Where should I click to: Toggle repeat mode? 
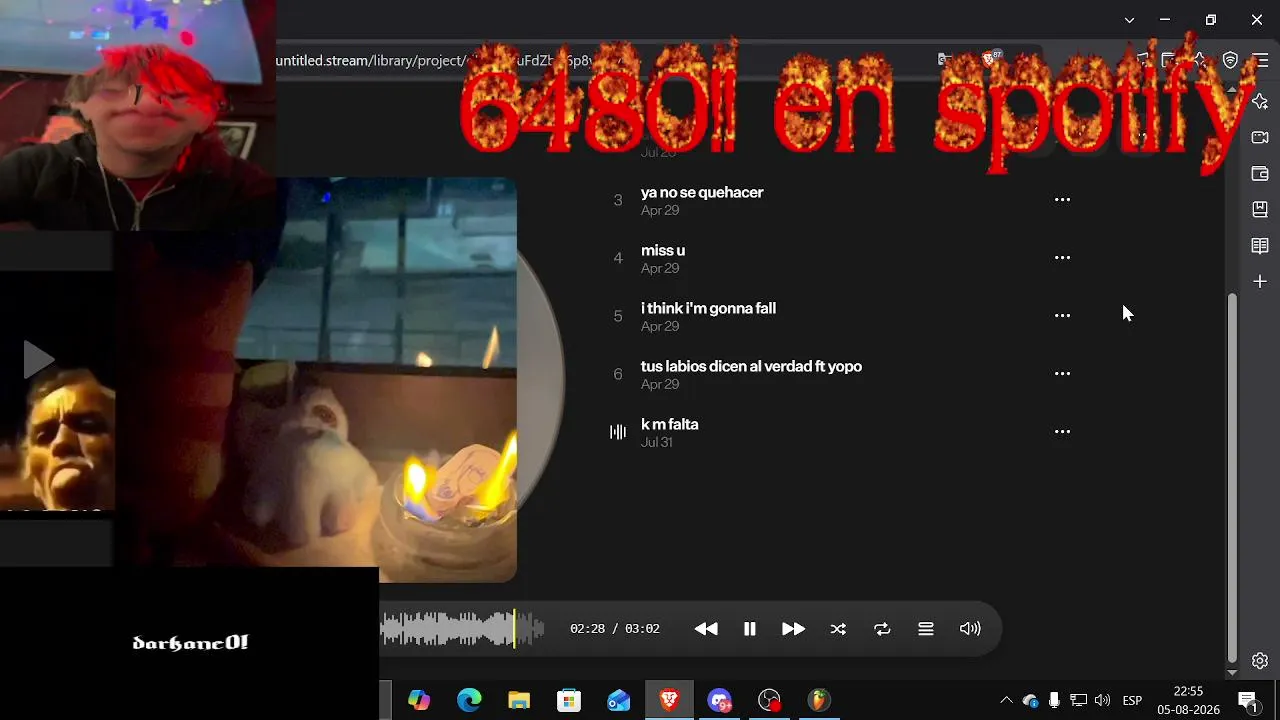(x=882, y=629)
